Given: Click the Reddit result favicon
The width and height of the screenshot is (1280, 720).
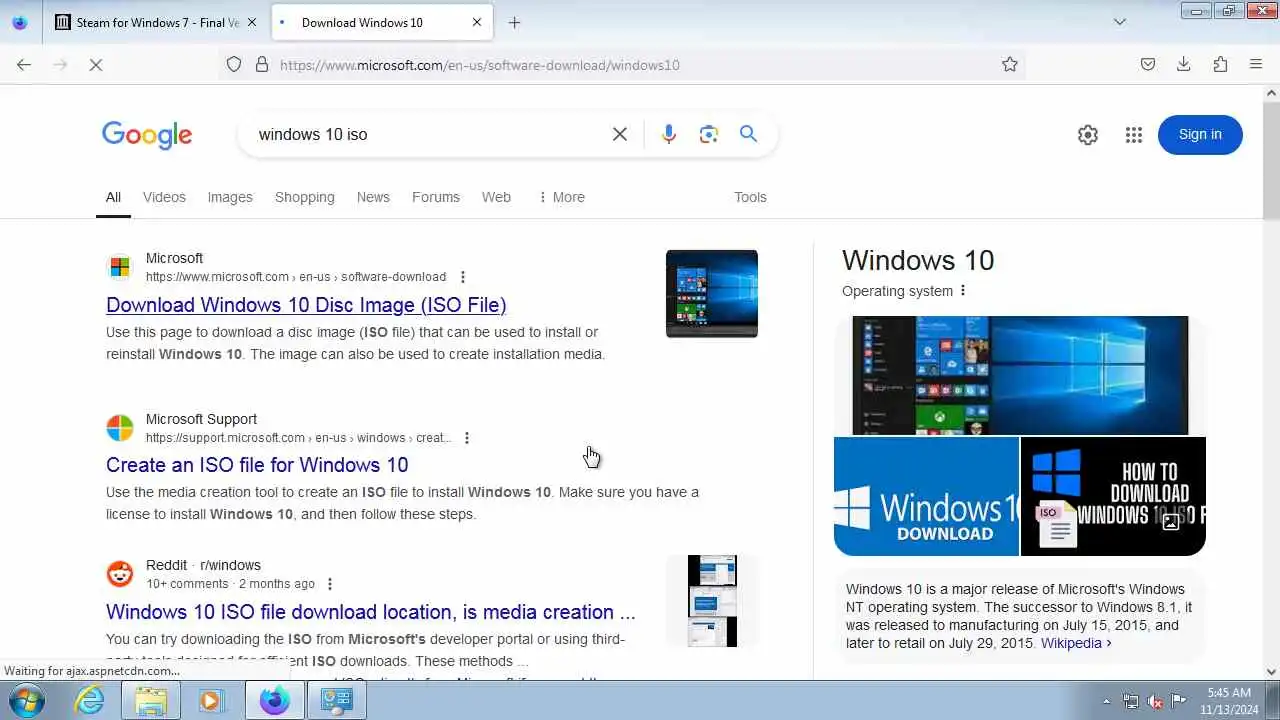Looking at the screenshot, I should click(x=120, y=574).
